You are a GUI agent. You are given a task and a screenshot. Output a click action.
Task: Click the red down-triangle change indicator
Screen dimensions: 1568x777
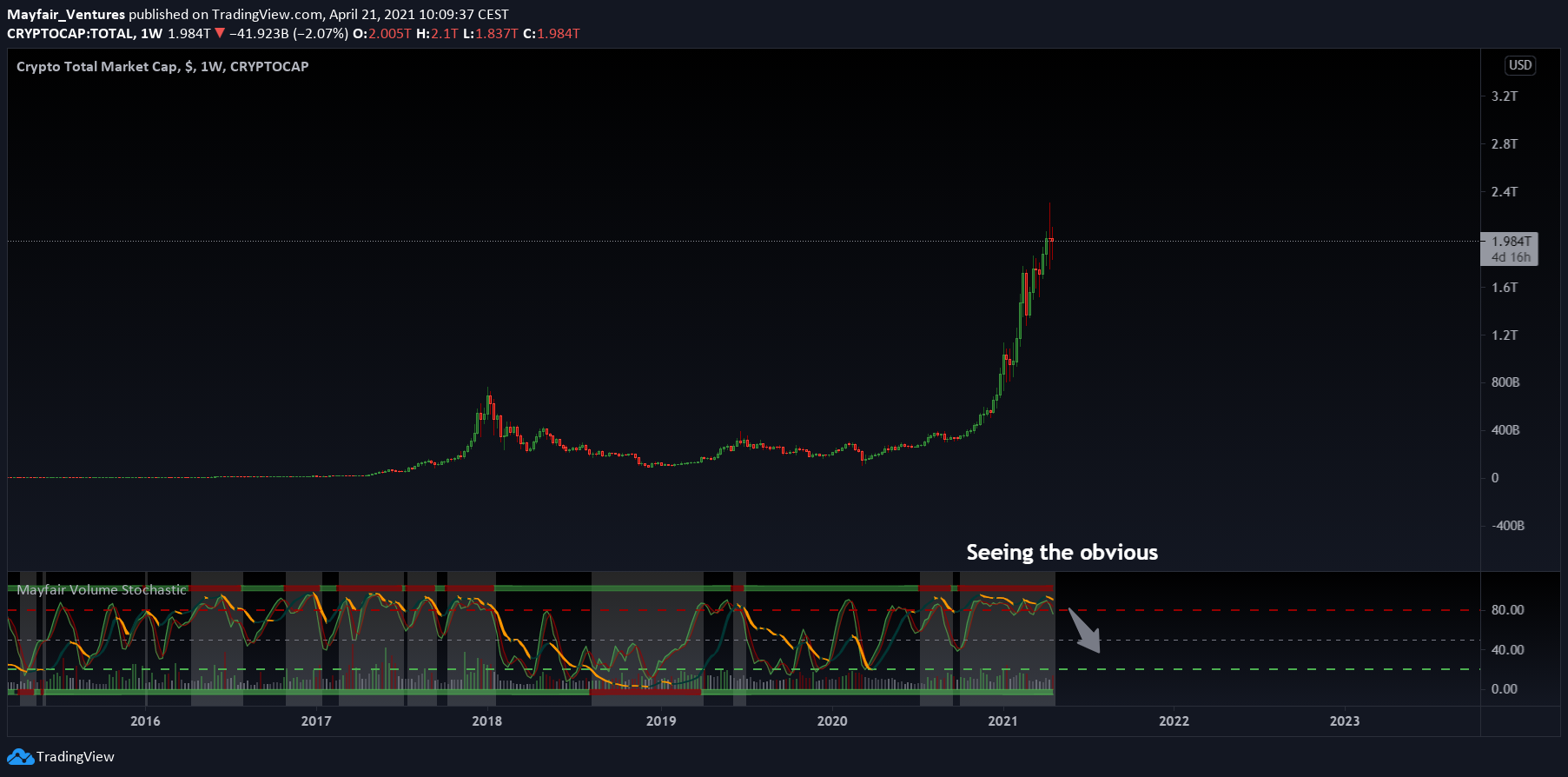(220, 34)
